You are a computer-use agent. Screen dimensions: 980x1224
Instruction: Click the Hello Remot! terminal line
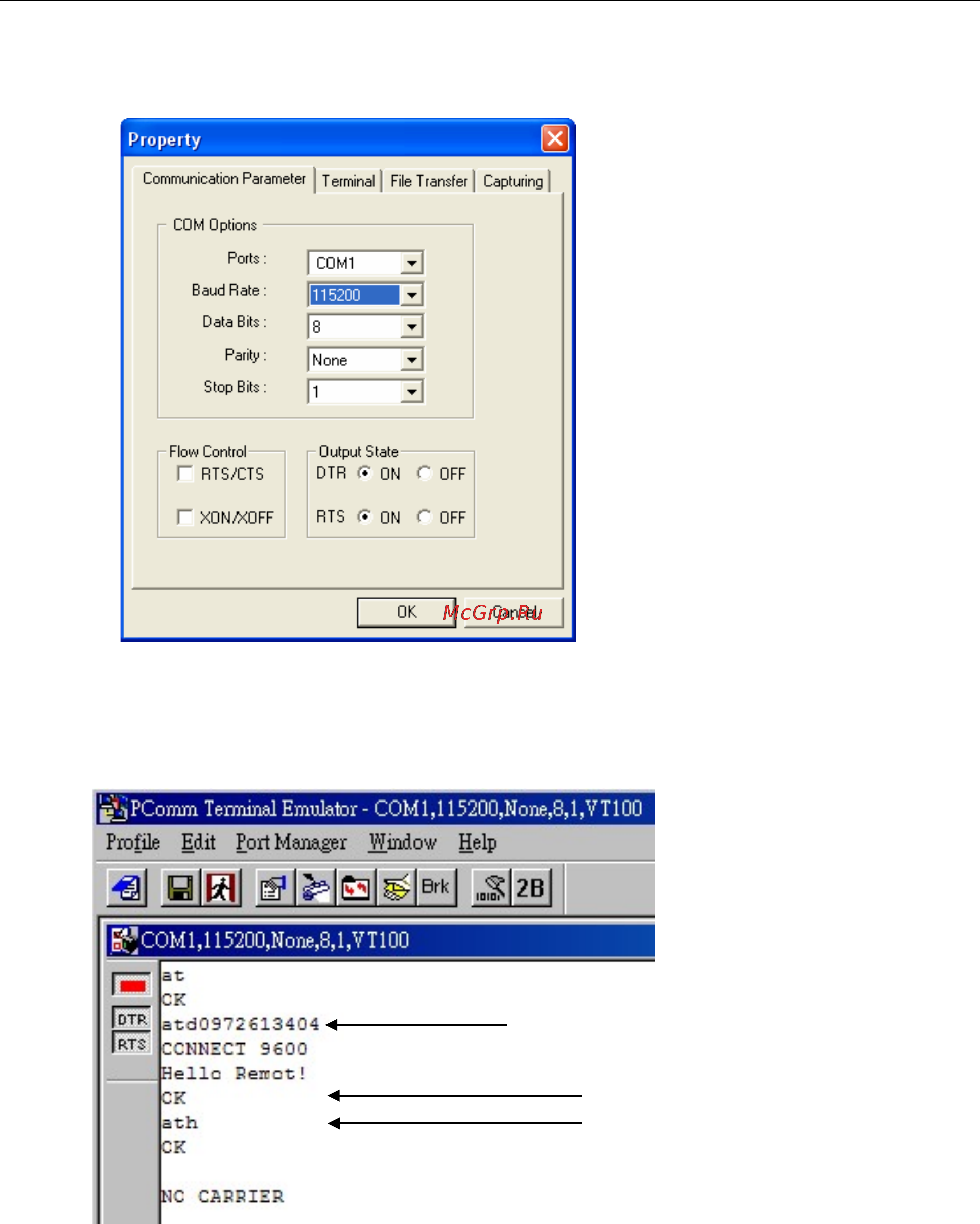(x=234, y=1073)
